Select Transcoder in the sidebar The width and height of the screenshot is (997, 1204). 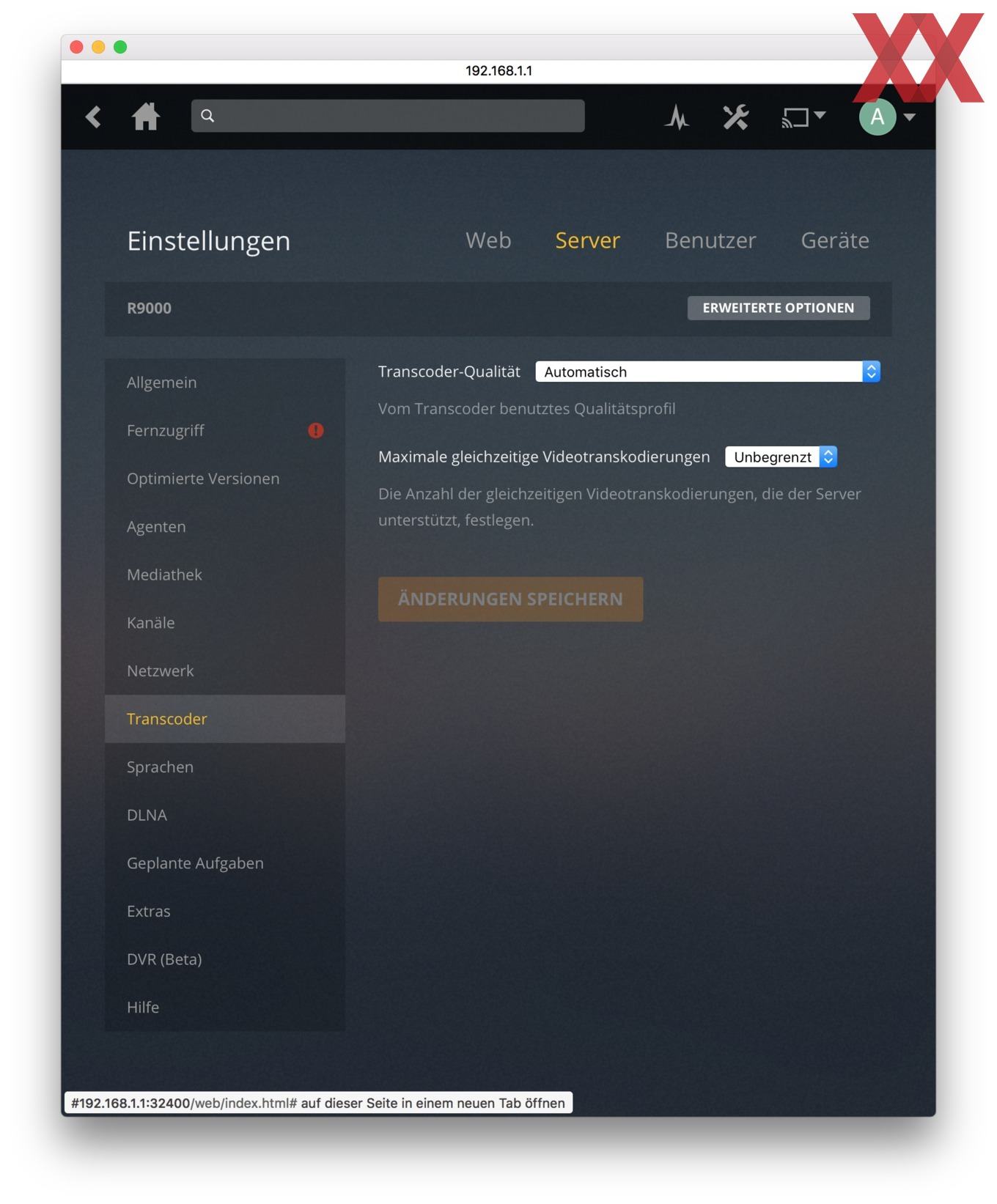225,719
